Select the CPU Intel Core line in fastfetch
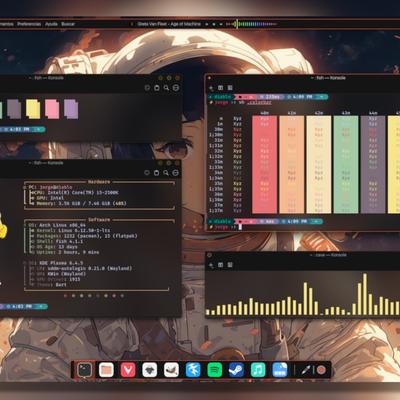This screenshot has width=400, height=400. (x=74, y=193)
